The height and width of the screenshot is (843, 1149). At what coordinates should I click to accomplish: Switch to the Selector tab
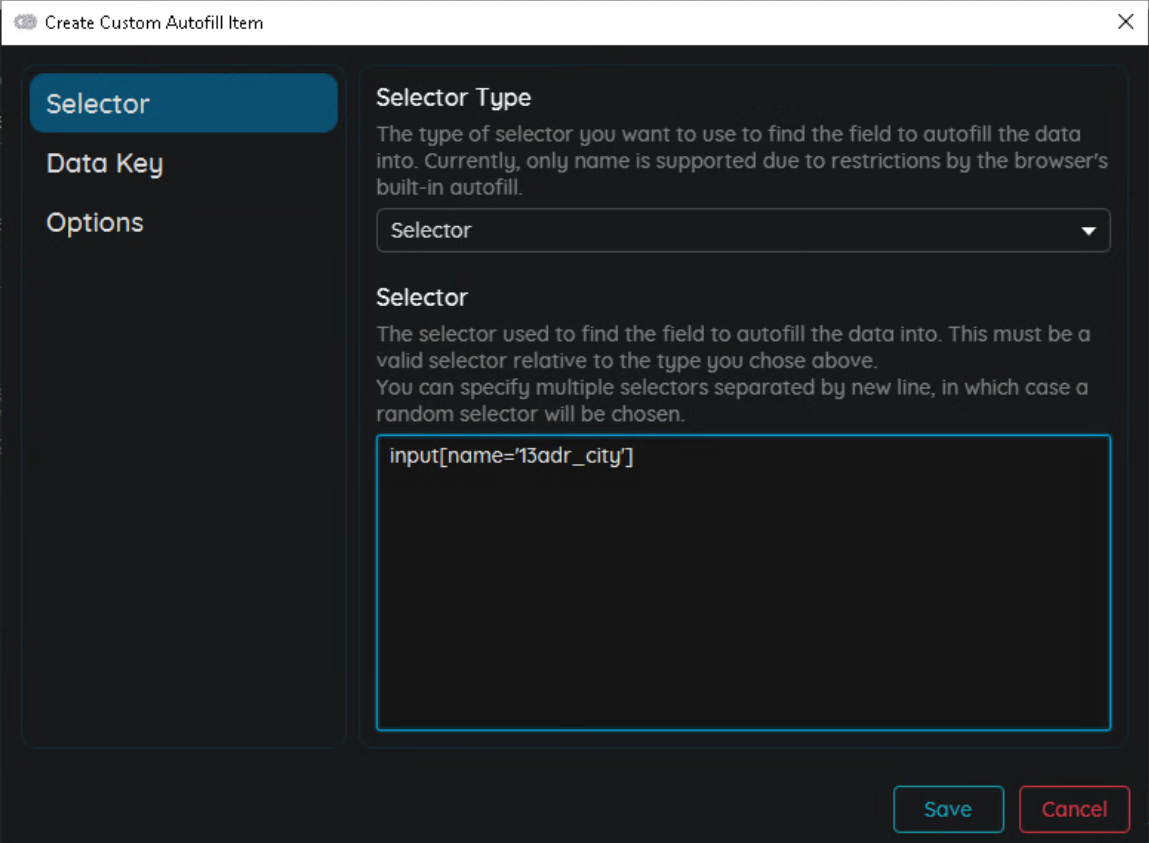click(183, 103)
